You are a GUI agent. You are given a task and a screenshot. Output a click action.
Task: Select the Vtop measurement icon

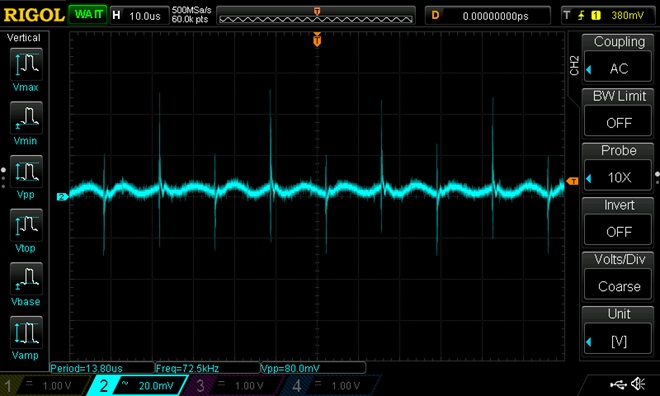[26, 225]
